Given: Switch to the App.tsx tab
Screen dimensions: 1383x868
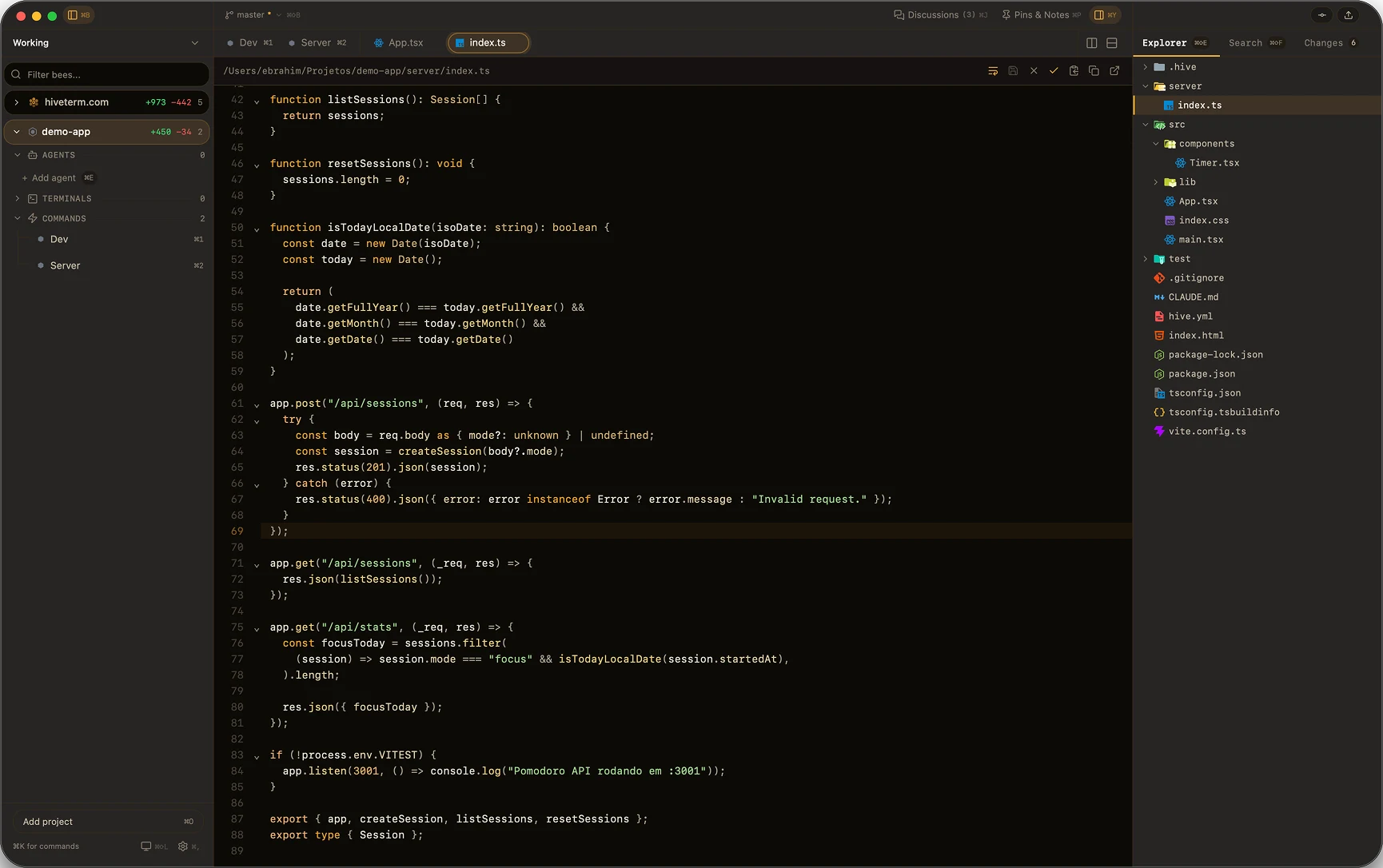Looking at the screenshot, I should tap(399, 43).
